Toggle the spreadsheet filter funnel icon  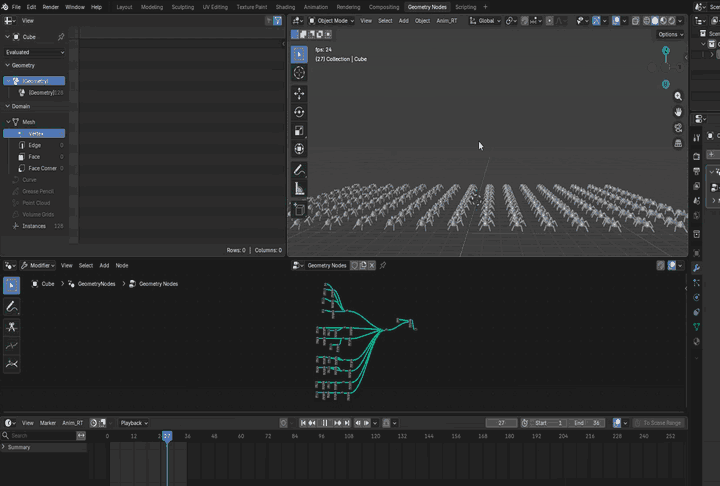click(277, 21)
